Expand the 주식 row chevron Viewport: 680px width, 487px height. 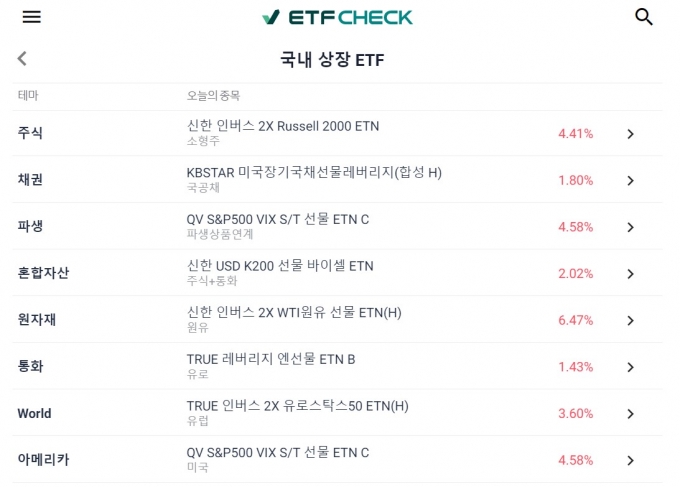click(631, 134)
